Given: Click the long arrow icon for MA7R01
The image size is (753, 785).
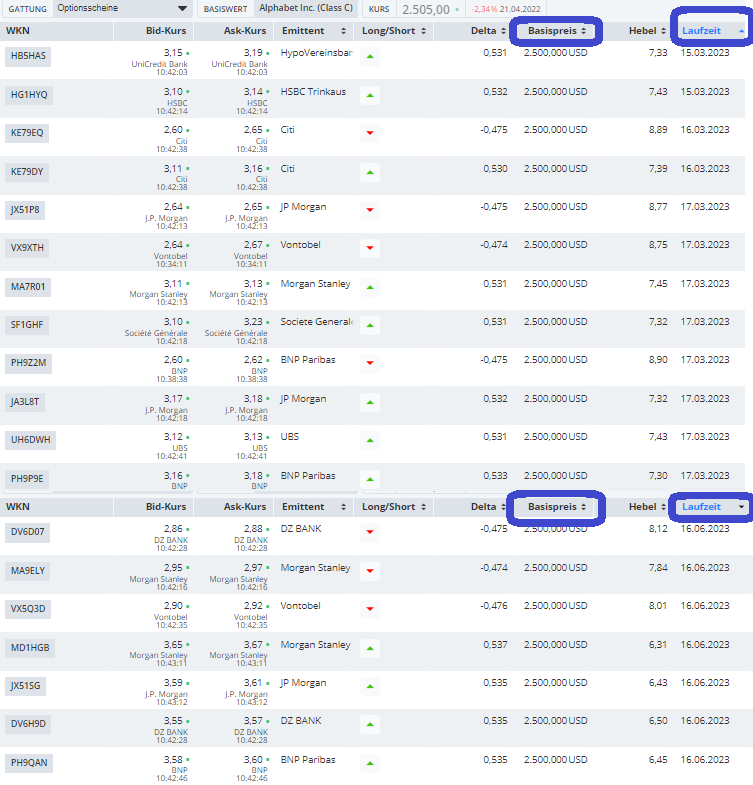Looking at the screenshot, I should click(370, 287).
